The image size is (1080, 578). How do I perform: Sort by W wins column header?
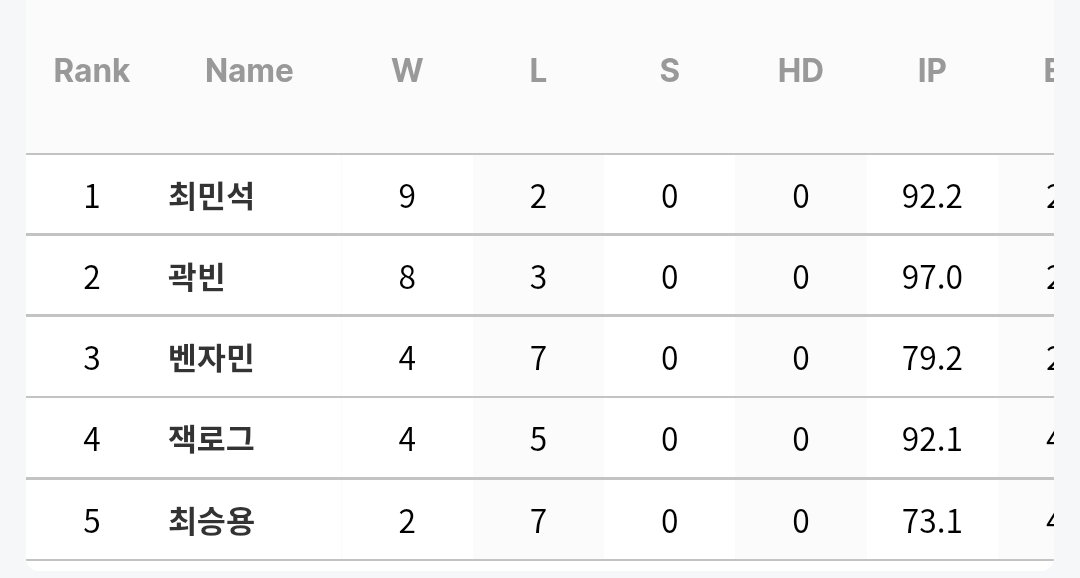pos(407,70)
